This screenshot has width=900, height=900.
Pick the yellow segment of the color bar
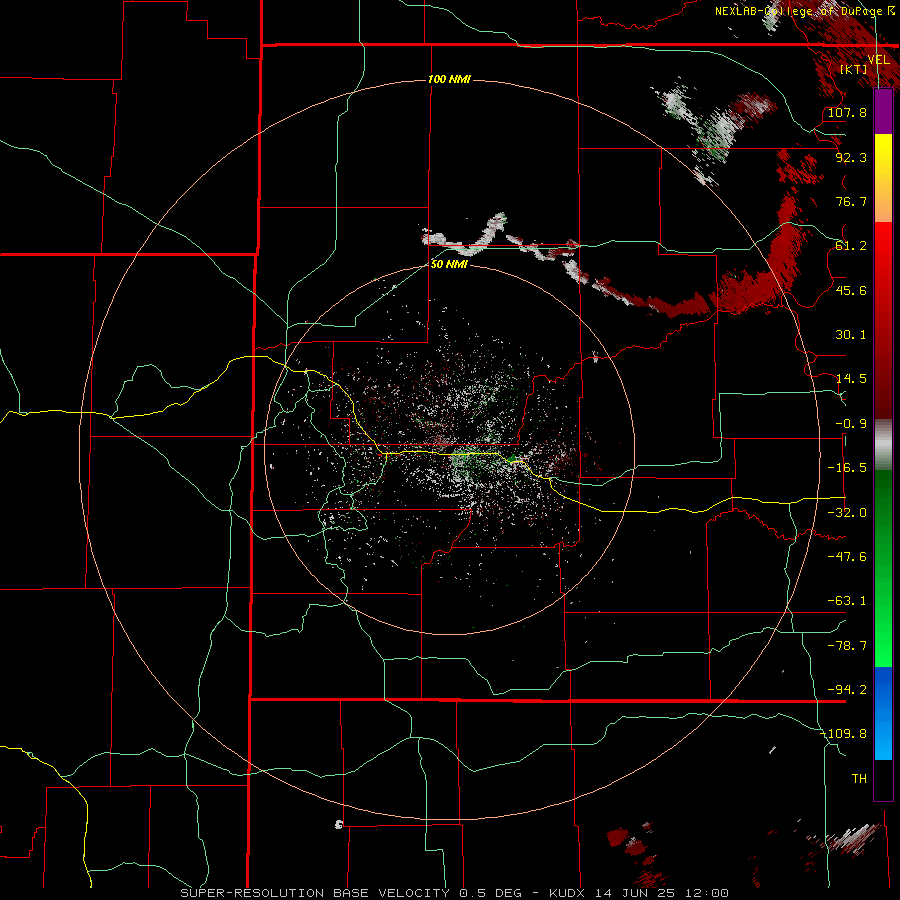click(x=883, y=156)
